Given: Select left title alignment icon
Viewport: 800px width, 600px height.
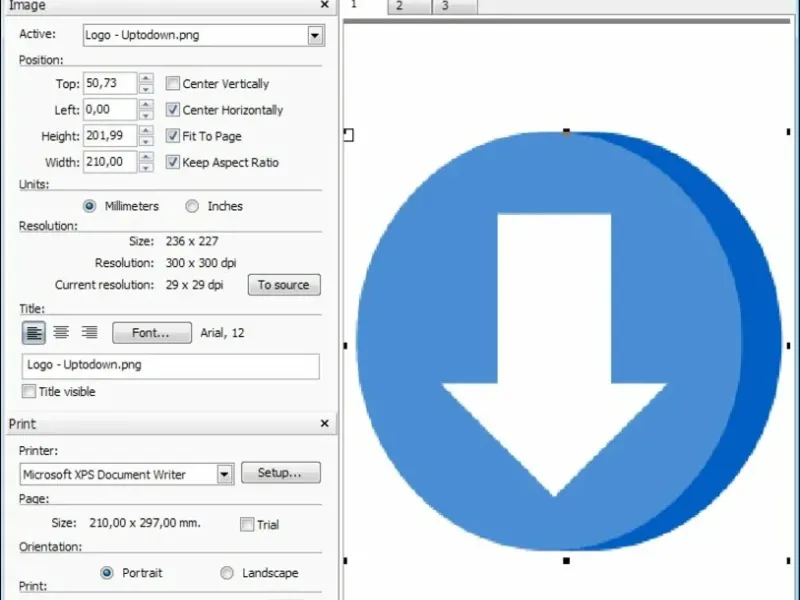Looking at the screenshot, I should click(34, 333).
